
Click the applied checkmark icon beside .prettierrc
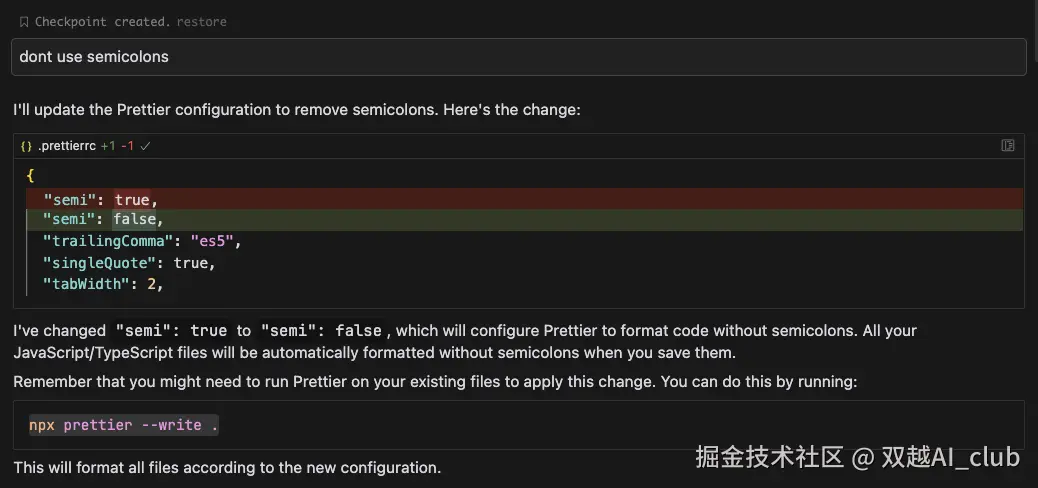(146, 146)
